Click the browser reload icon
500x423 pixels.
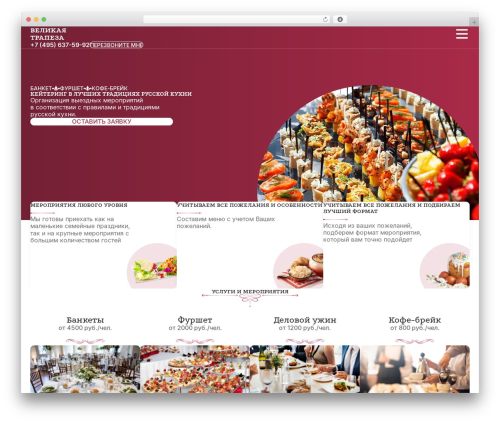click(325, 19)
